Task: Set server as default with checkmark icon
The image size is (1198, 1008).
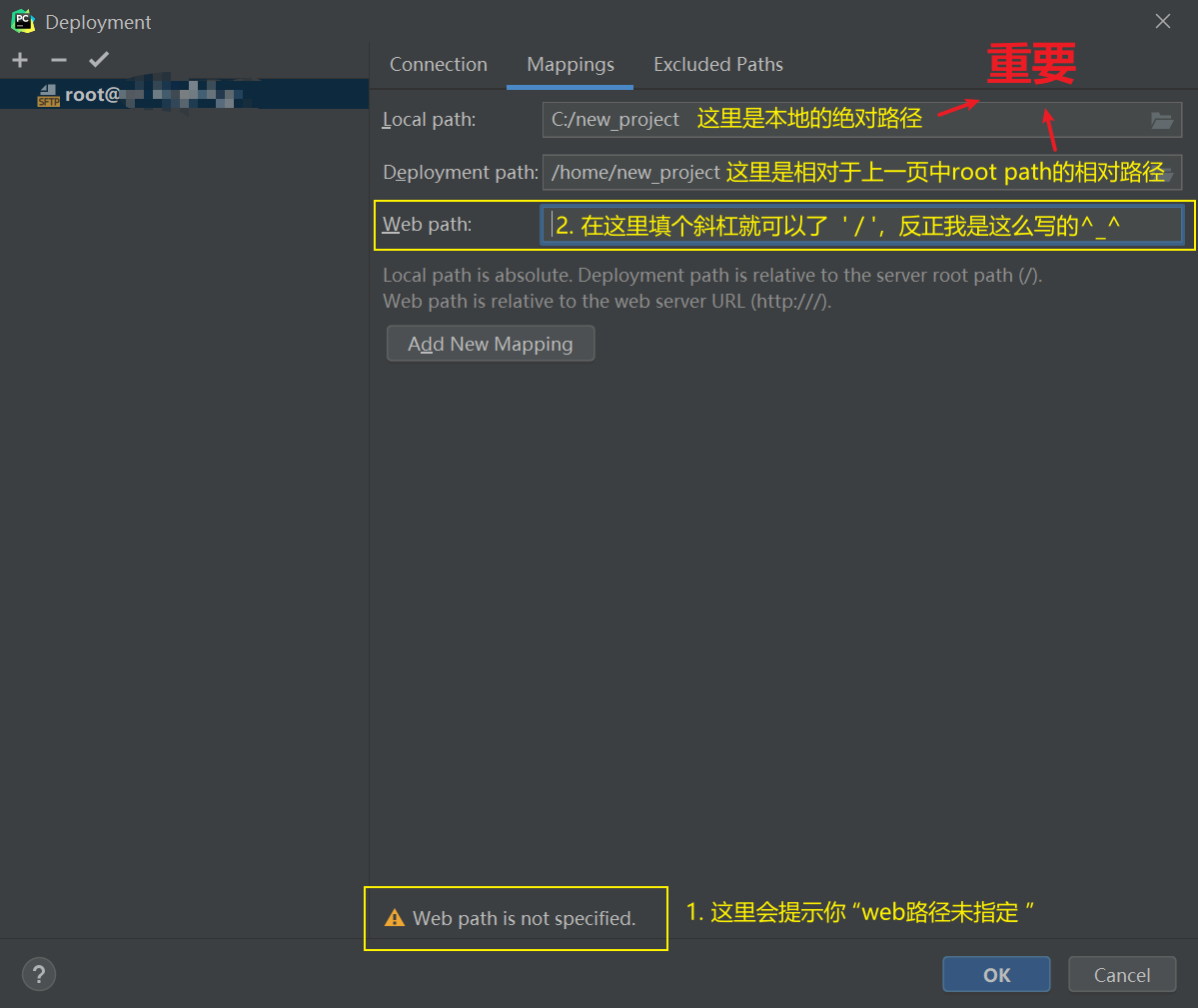Action: point(99,60)
